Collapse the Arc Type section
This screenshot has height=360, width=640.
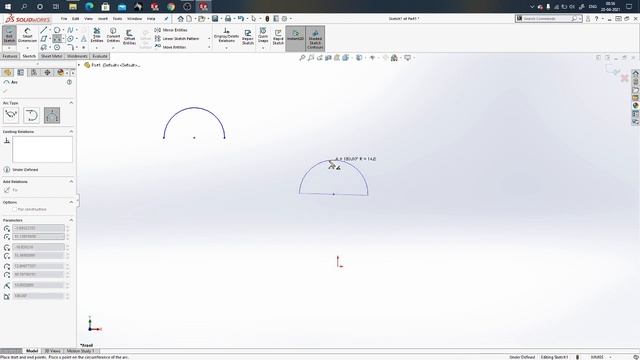71,103
